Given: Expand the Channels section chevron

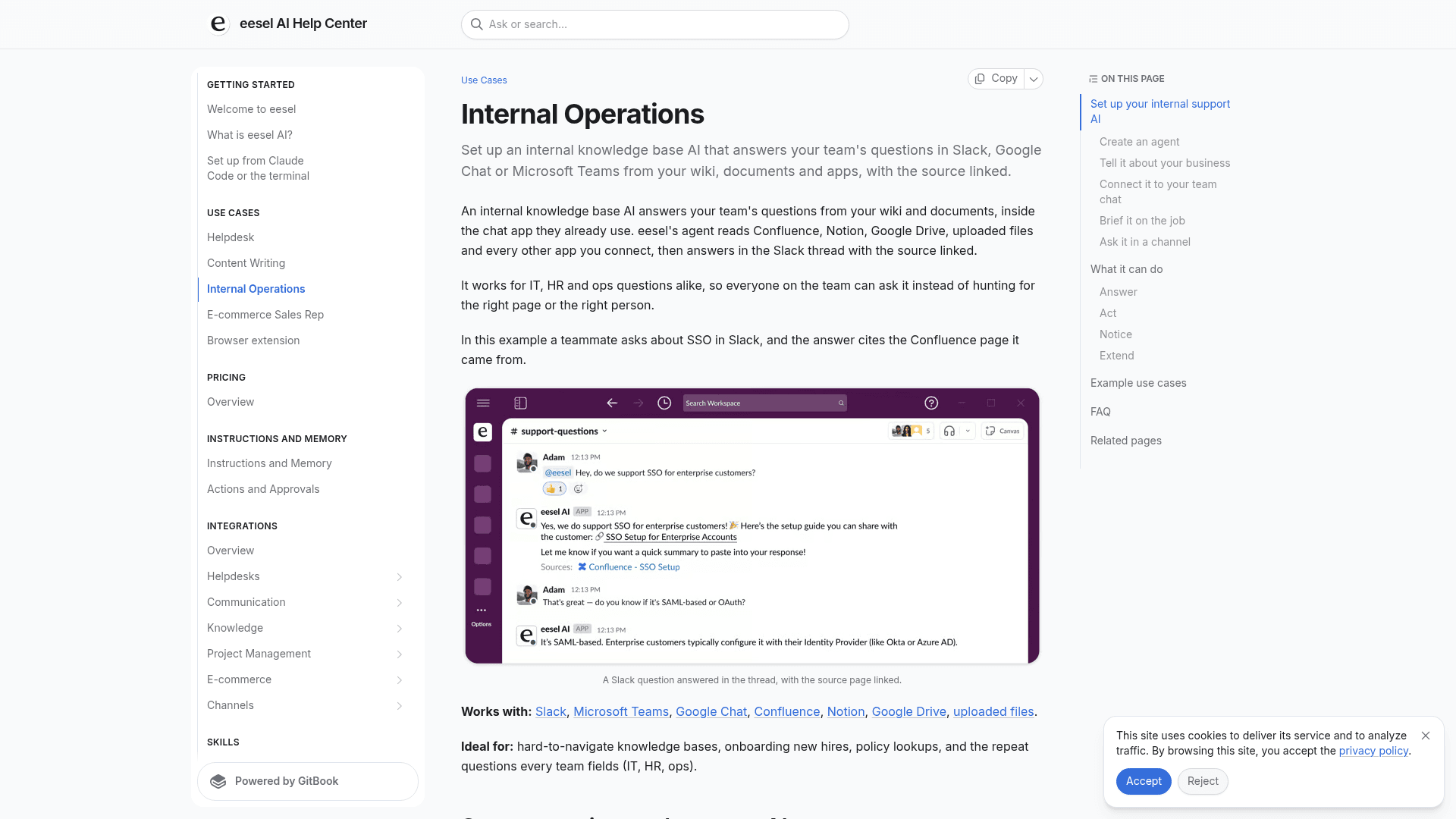Looking at the screenshot, I should [400, 706].
